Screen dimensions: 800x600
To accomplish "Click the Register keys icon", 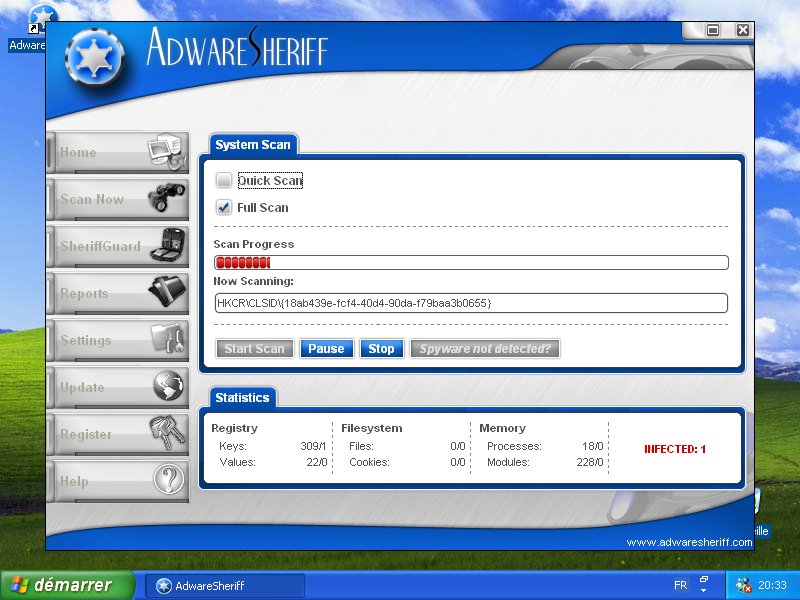I will pyautogui.click(x=168, y=432).
